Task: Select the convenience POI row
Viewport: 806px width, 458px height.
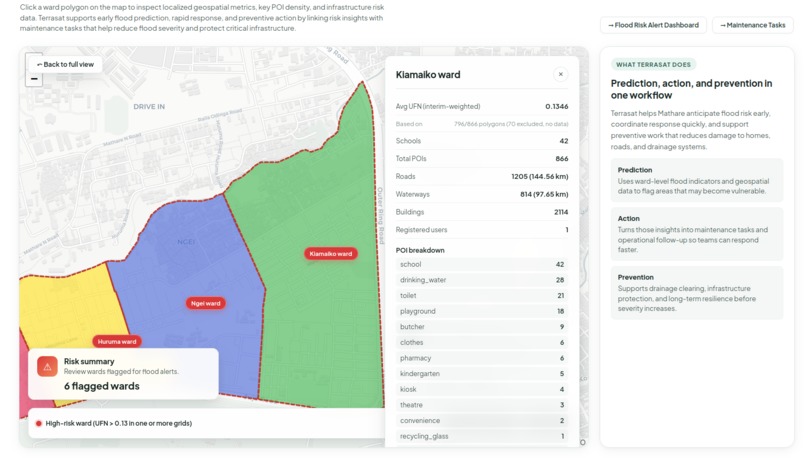Action: point(482,420)
